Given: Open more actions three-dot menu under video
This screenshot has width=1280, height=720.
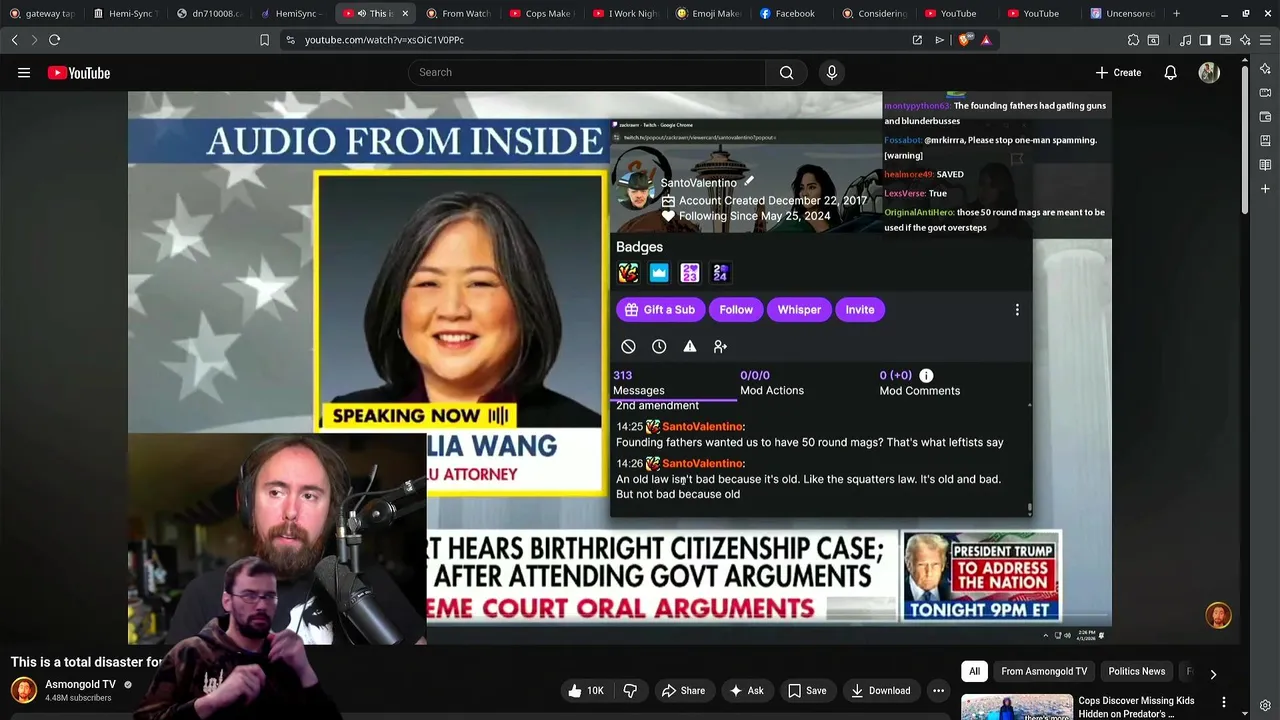Looking at the screenshot, I should point(938,690).
